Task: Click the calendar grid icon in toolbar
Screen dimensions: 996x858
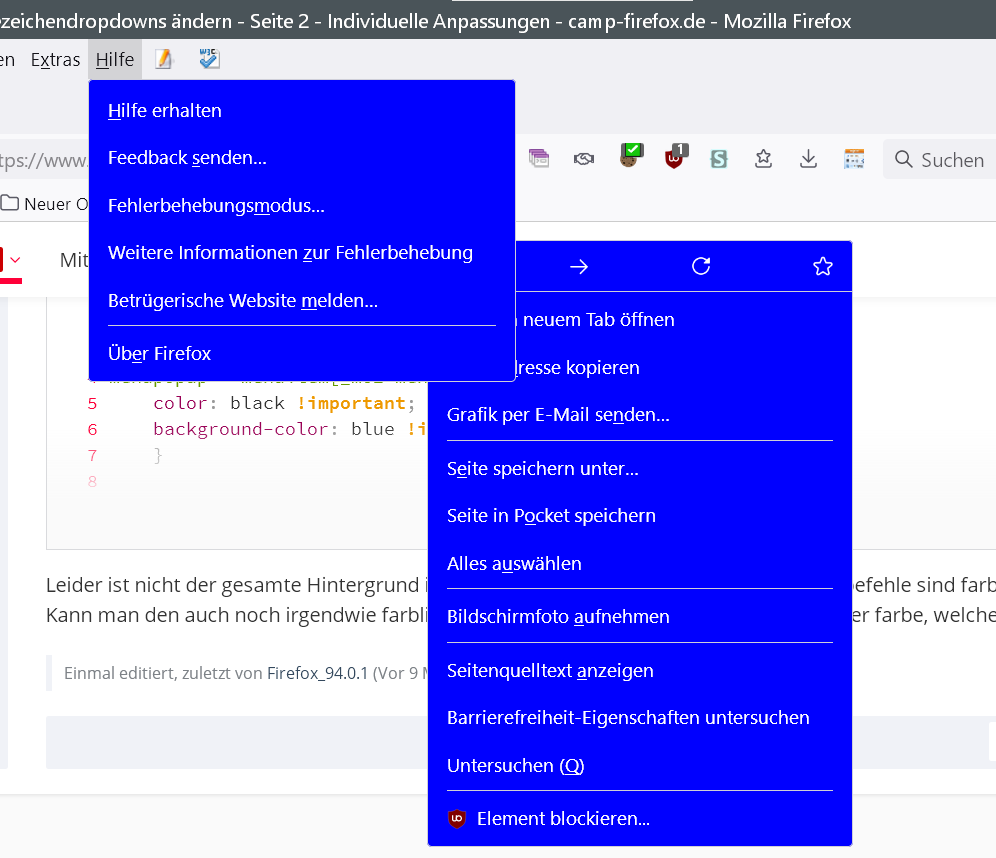Action: click(x=854, y=159)
